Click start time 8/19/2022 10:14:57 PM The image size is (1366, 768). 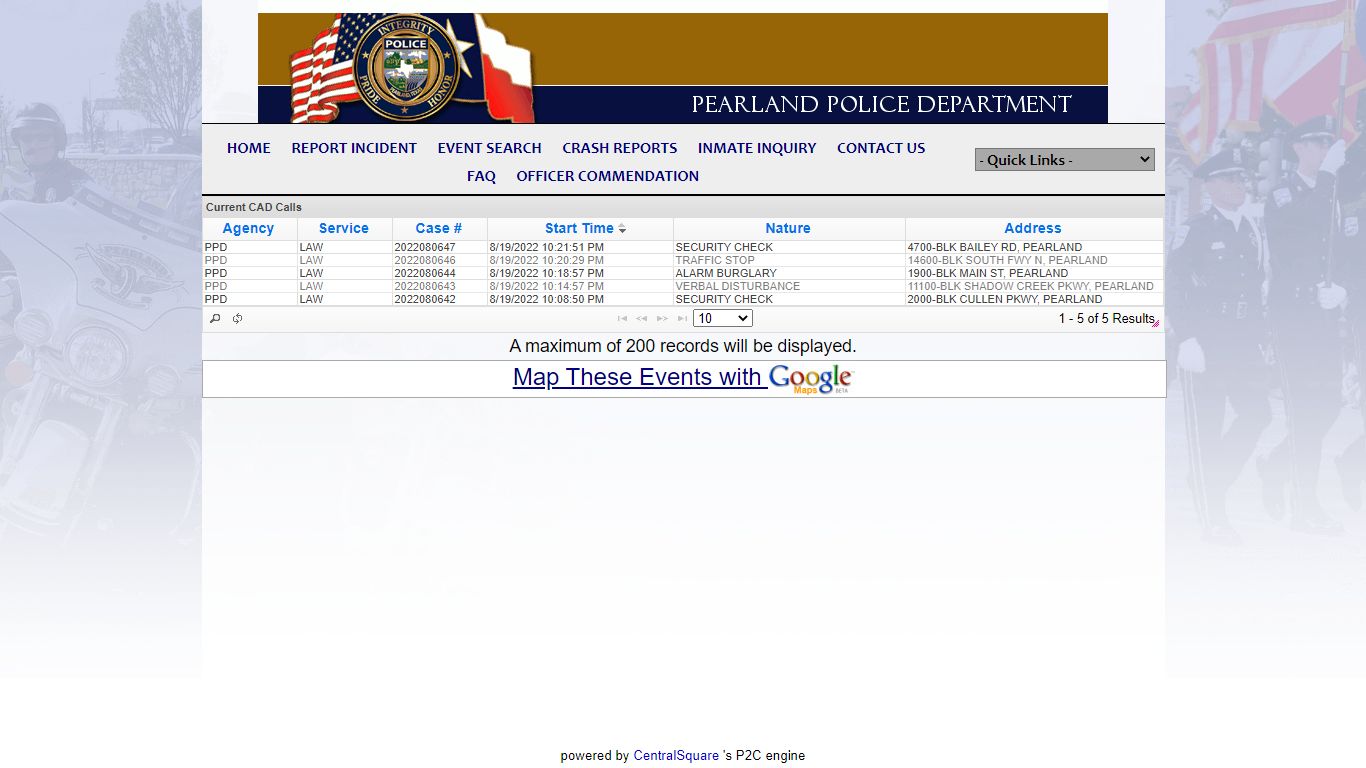click(x=547, y=286)
